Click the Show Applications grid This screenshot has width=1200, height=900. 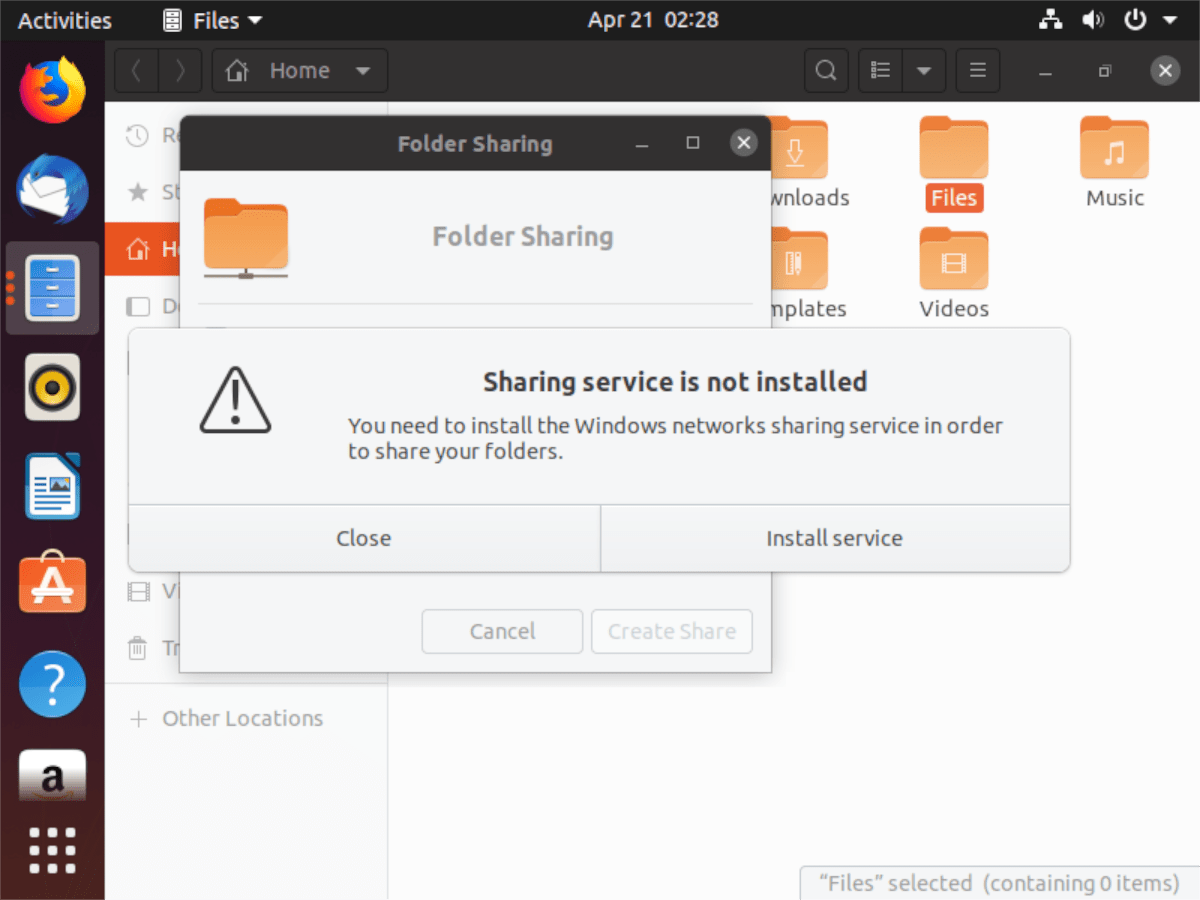[x=51, y=851]
